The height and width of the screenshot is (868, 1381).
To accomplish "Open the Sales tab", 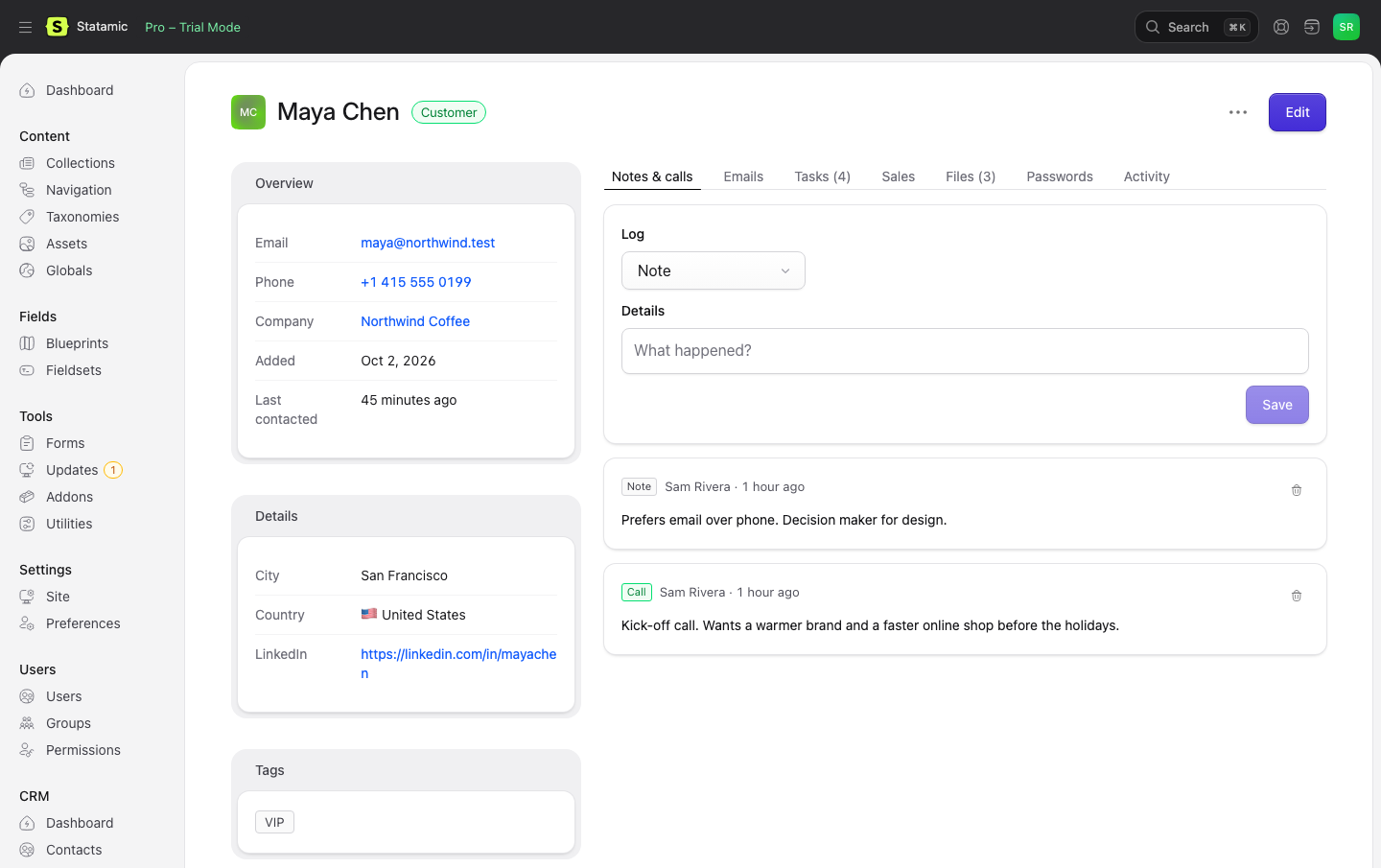I will click(x=899, y=176).
